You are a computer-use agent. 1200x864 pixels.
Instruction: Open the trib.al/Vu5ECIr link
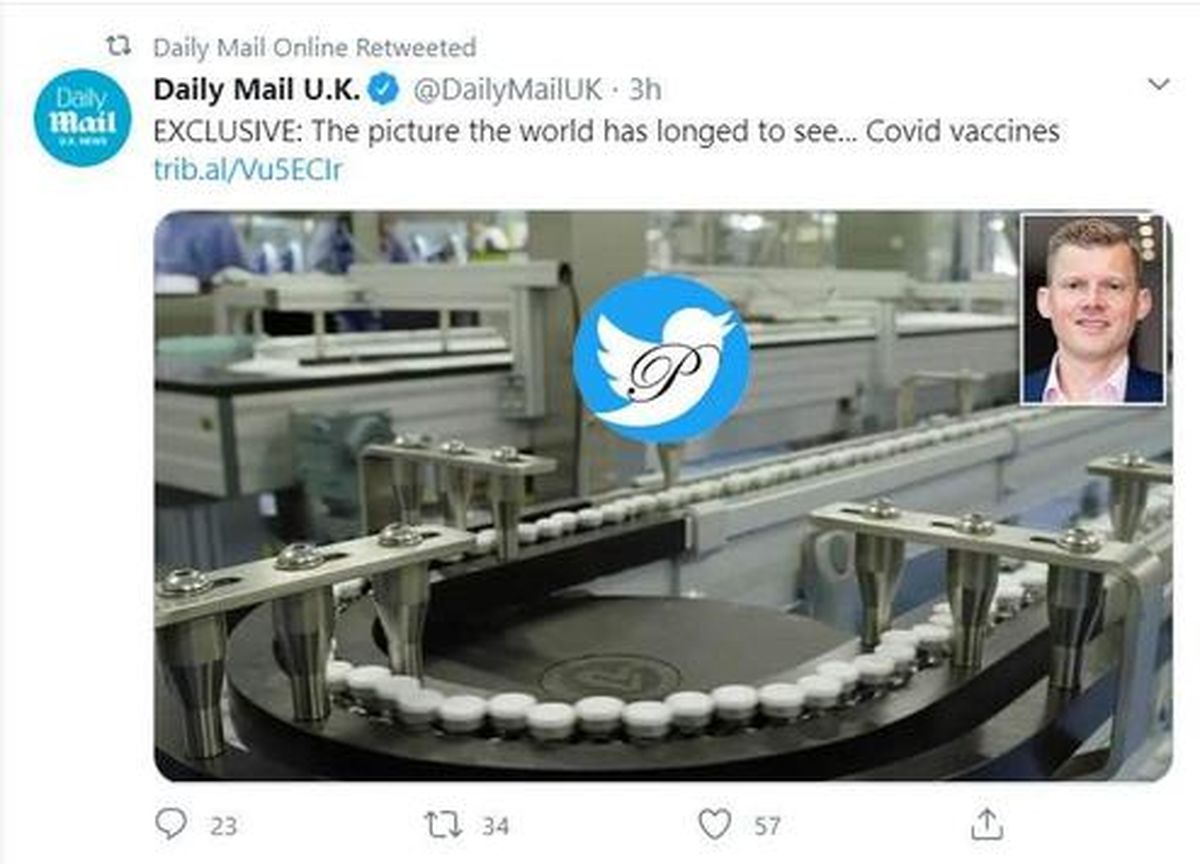pos(247,170)
